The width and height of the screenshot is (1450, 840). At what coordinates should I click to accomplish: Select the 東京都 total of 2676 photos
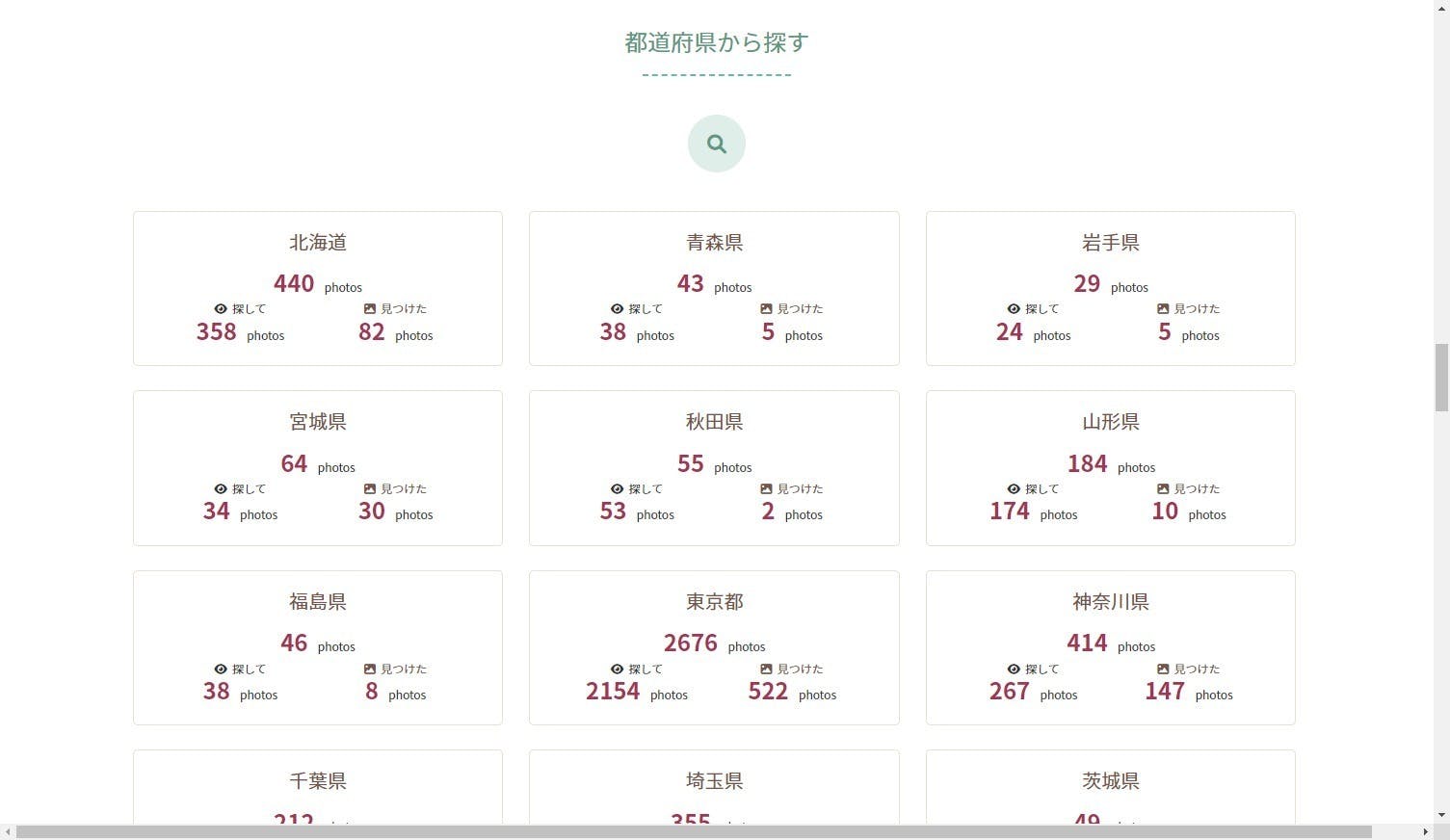690,643
